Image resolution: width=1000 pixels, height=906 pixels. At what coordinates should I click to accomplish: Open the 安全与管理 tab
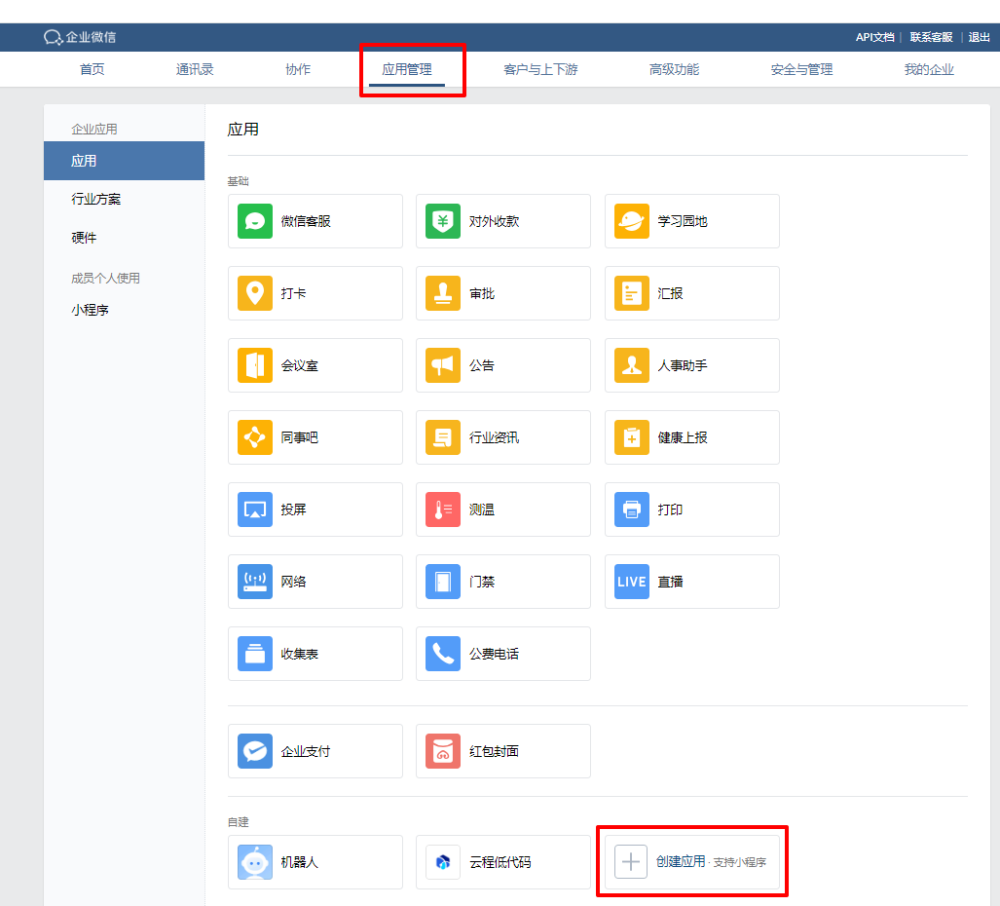coord(802,69)
